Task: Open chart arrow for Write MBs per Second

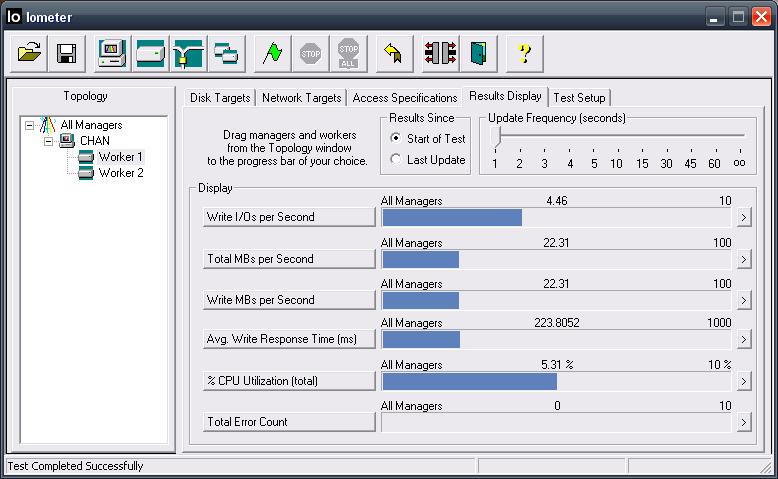Action: [x=743, y=300]
